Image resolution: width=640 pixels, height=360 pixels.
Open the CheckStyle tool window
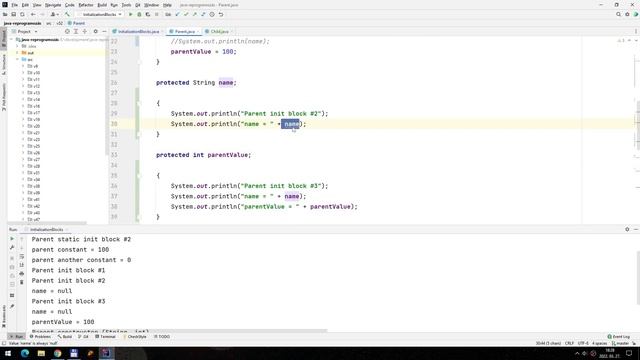pos(135,337)
